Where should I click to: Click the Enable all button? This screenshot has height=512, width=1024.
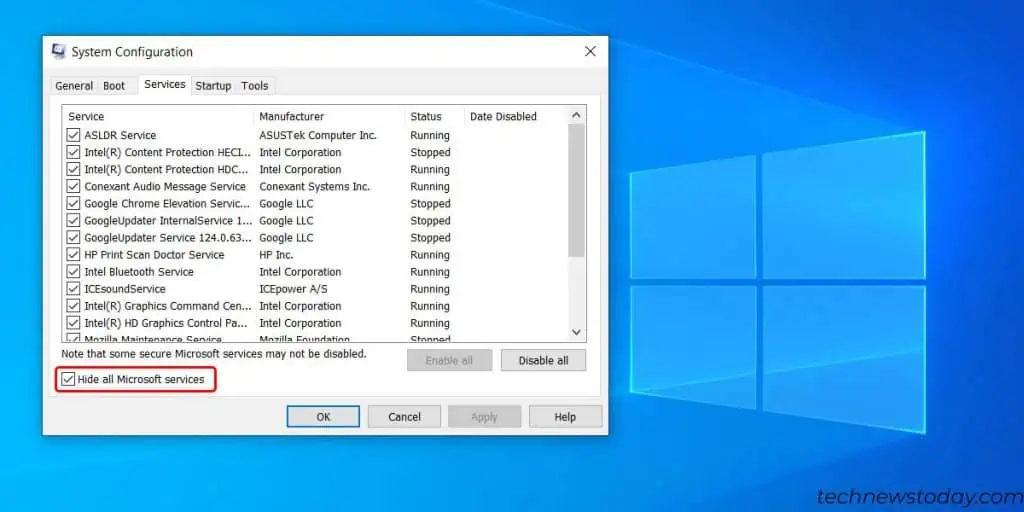point(449,360)
